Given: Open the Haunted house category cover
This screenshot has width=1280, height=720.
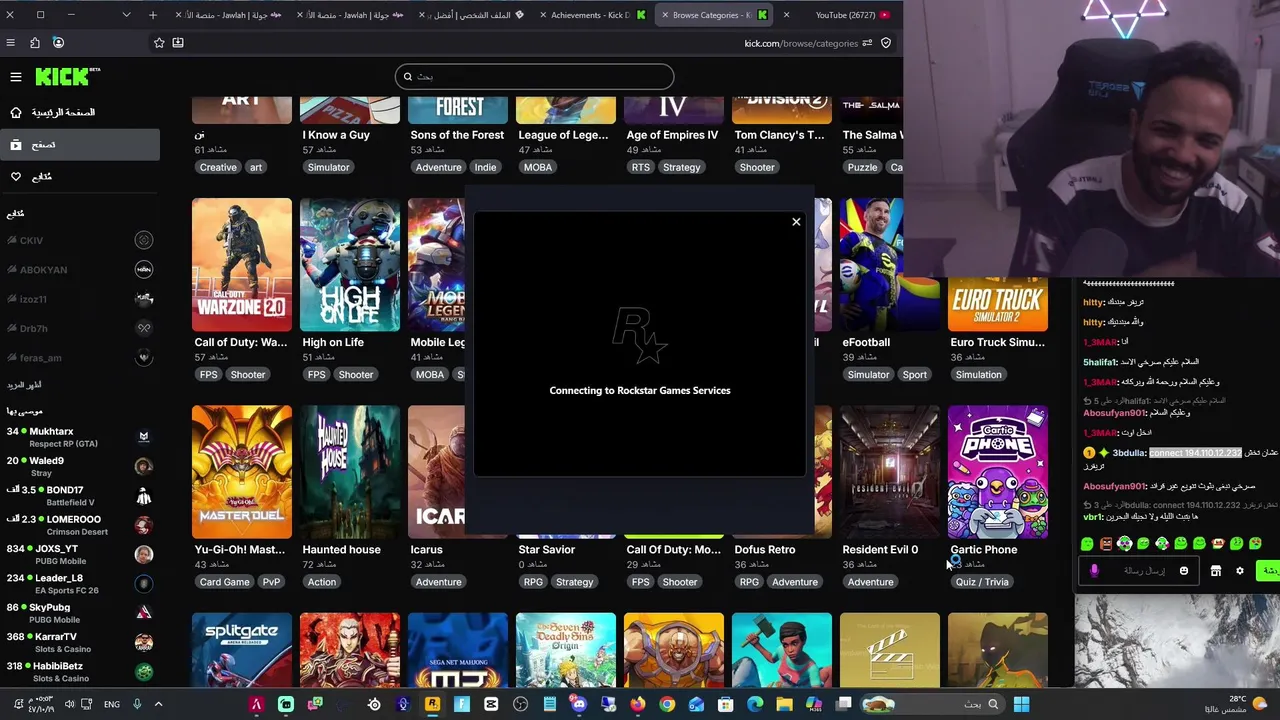Looking at the screenshot, I should click(x=350, y=472).
